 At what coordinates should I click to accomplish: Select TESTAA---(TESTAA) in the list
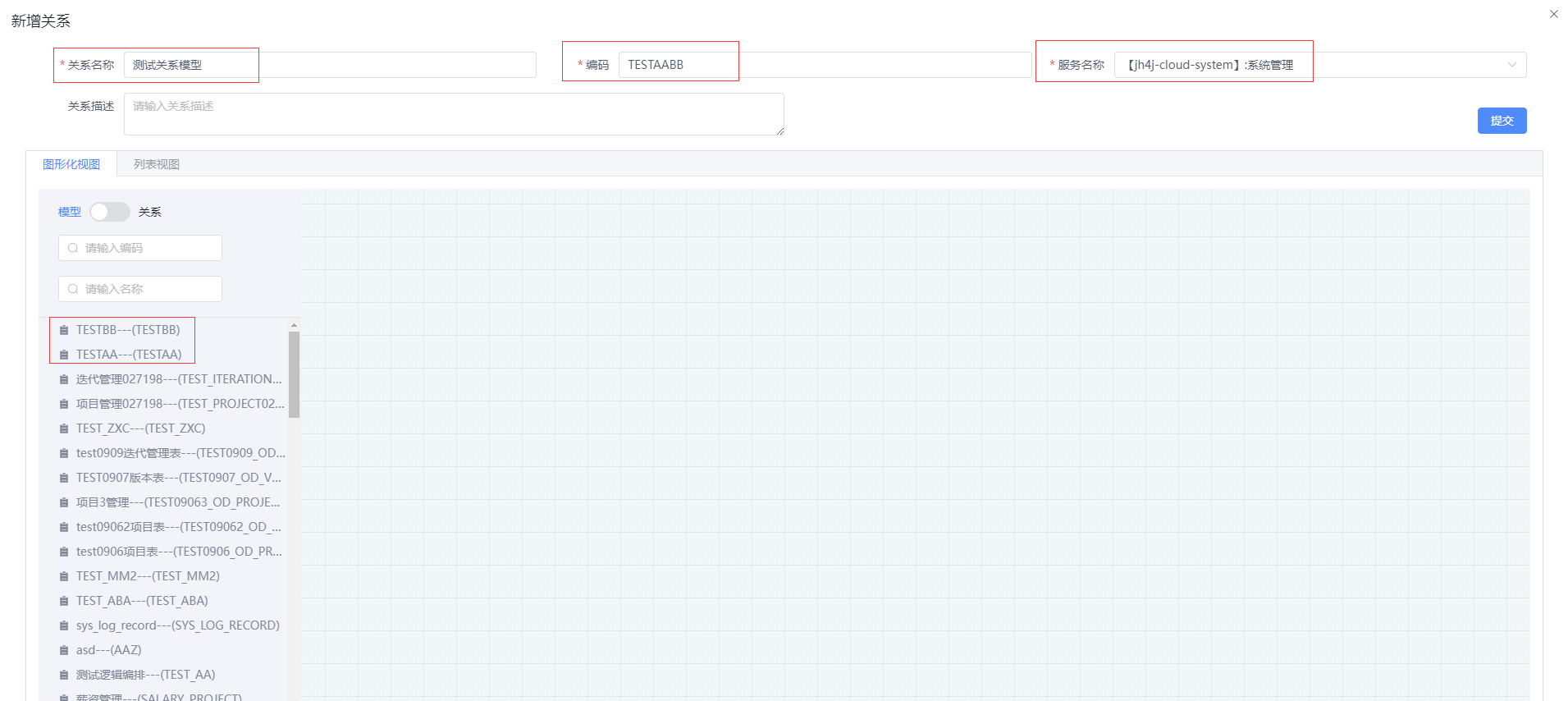tap(129, 355)
